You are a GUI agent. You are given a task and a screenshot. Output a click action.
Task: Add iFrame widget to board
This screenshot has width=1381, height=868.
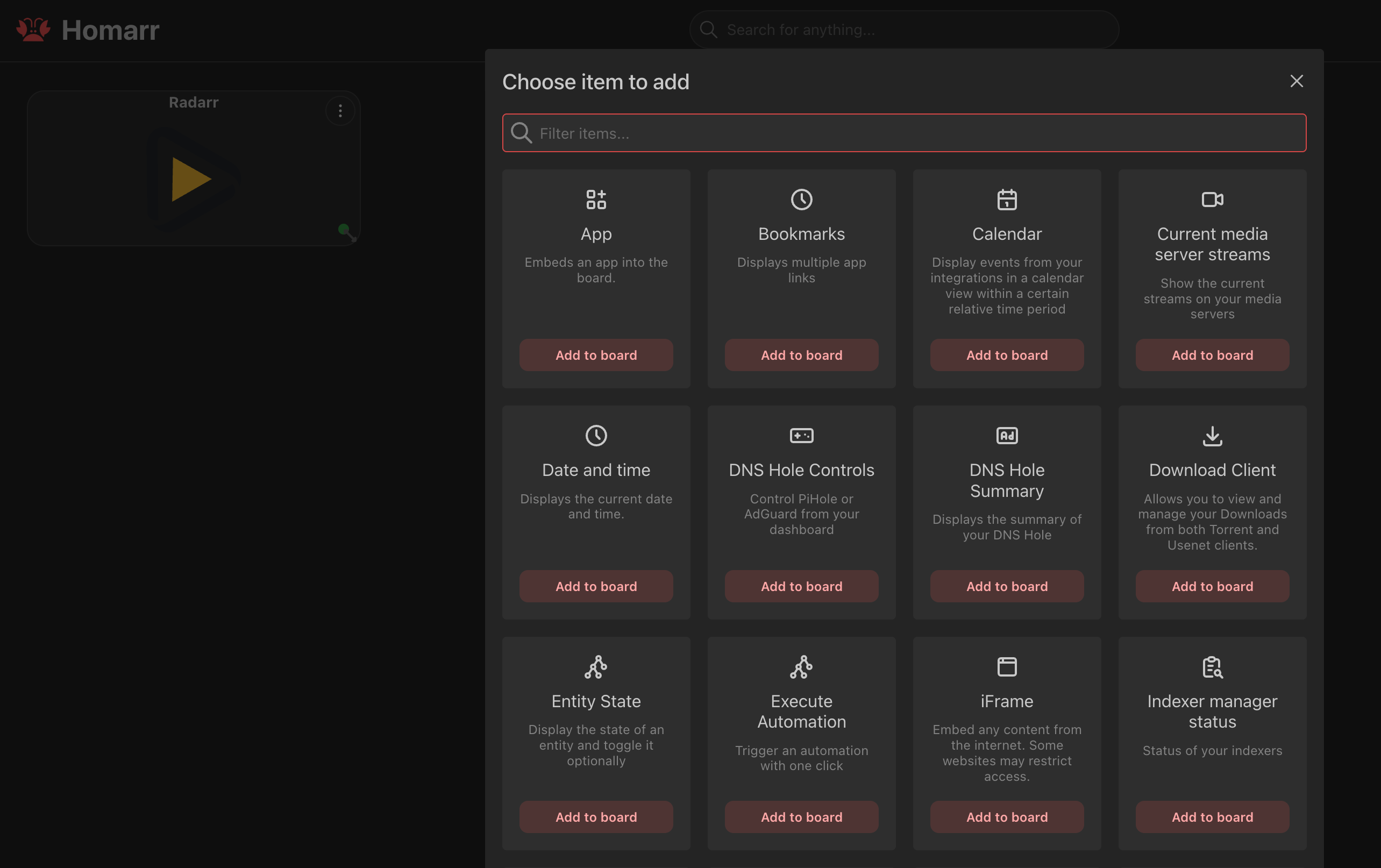coord(1007,816)
